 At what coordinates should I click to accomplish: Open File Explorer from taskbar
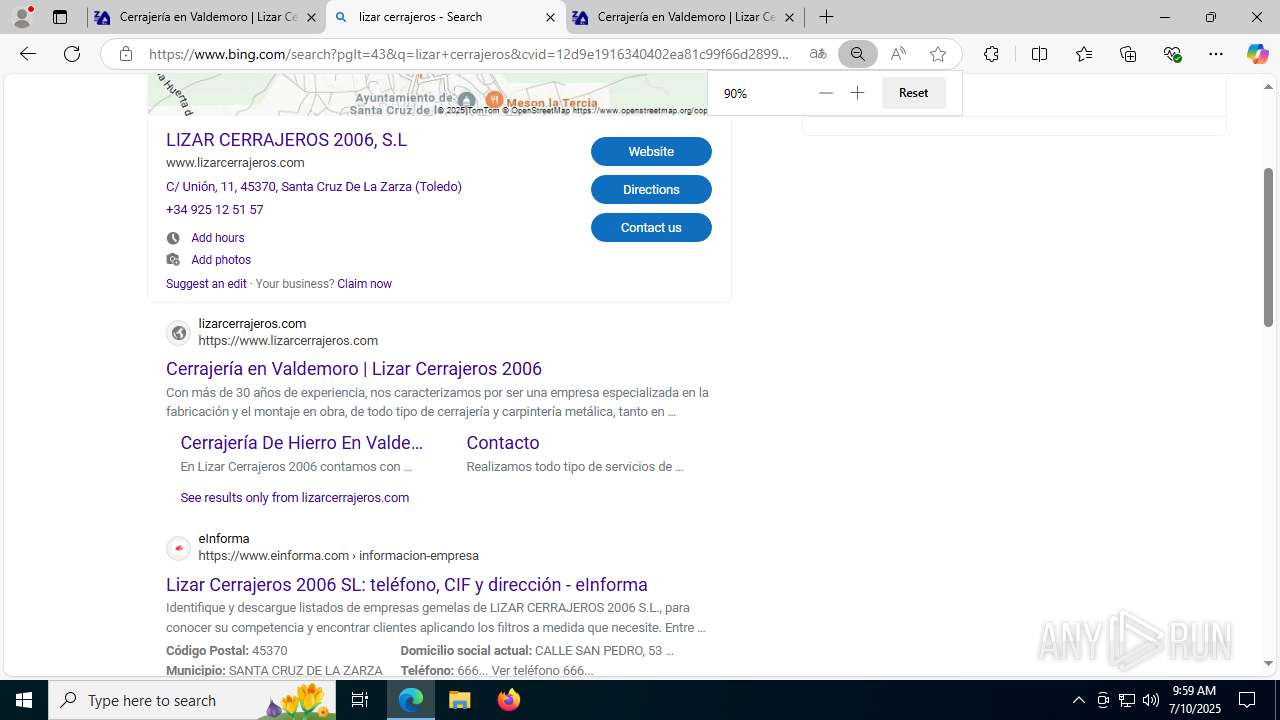pos(459,700)
